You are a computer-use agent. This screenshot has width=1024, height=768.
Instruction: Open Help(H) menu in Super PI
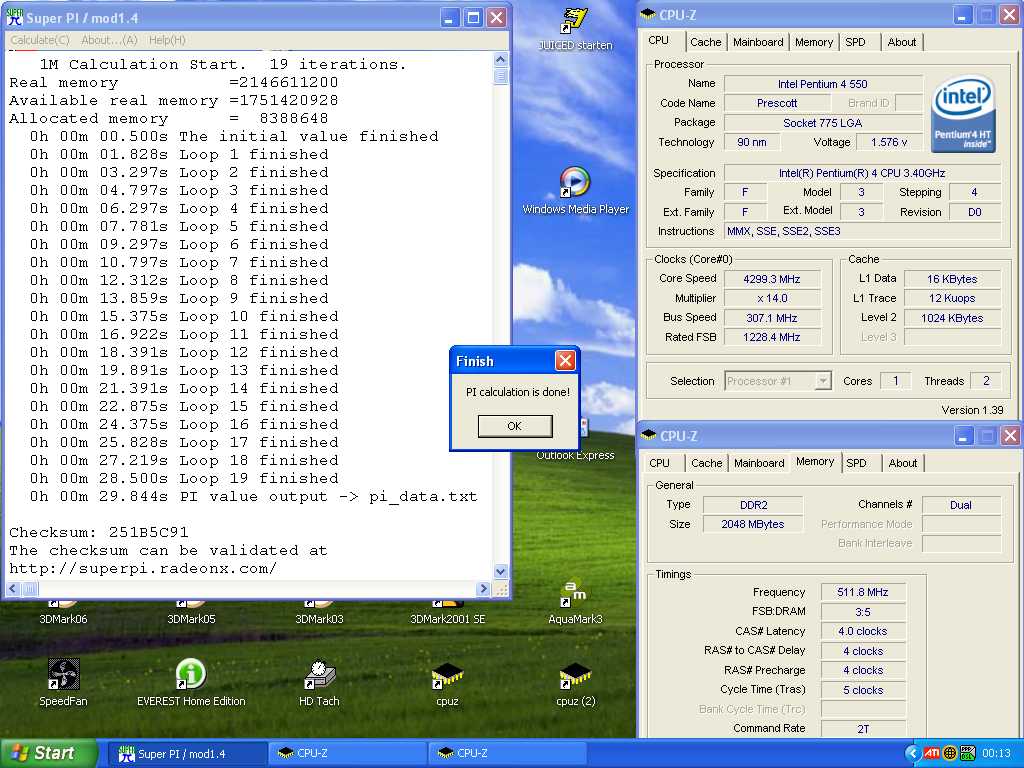[167, 40]
